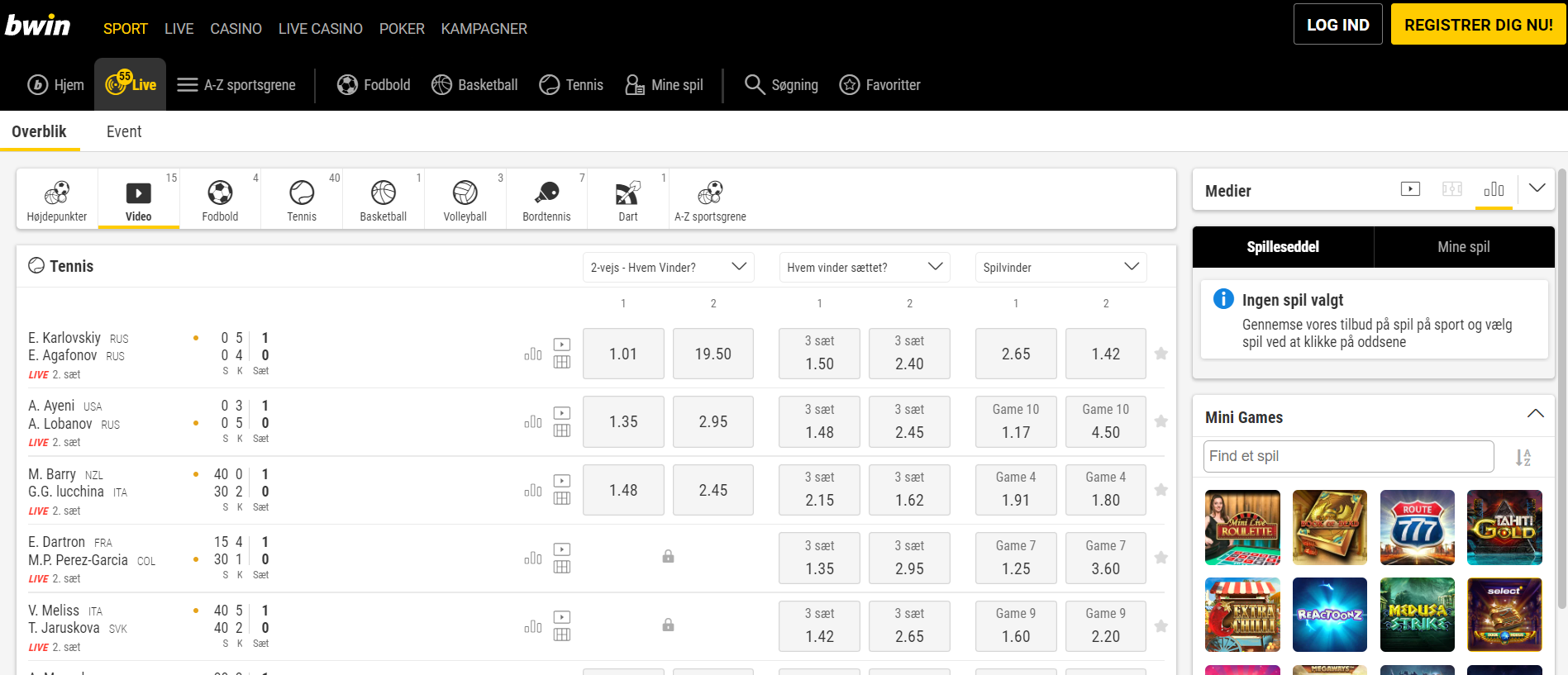The image size is (1568, 675).
Task: Switch to the Overblik tab
Action: coord(39,131)
